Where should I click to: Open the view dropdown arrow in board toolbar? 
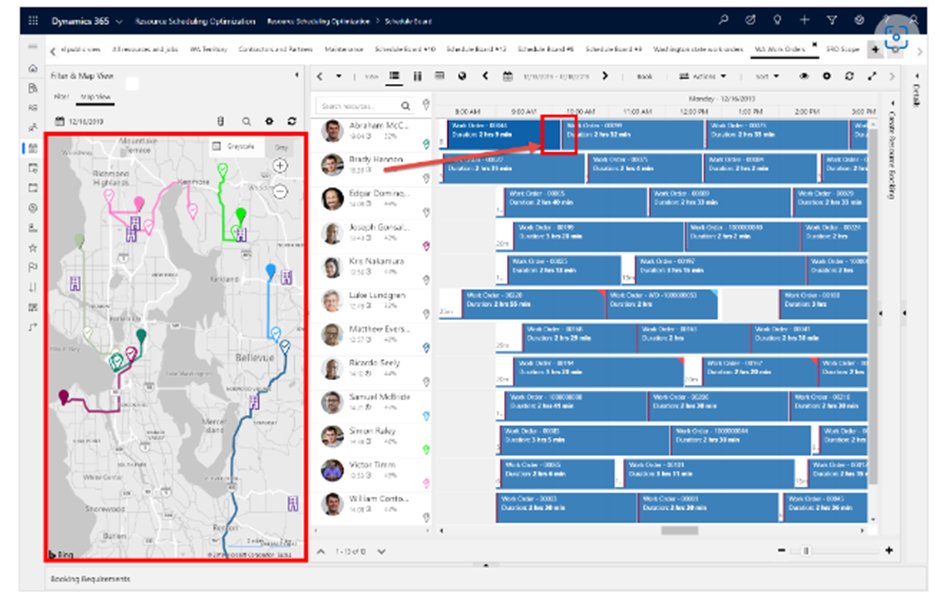click(339, 76)
